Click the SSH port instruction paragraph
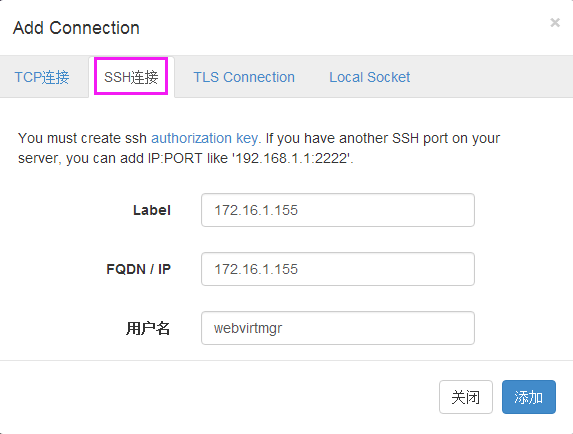Viewport: 573px width, 434px height. pos(259,148)
